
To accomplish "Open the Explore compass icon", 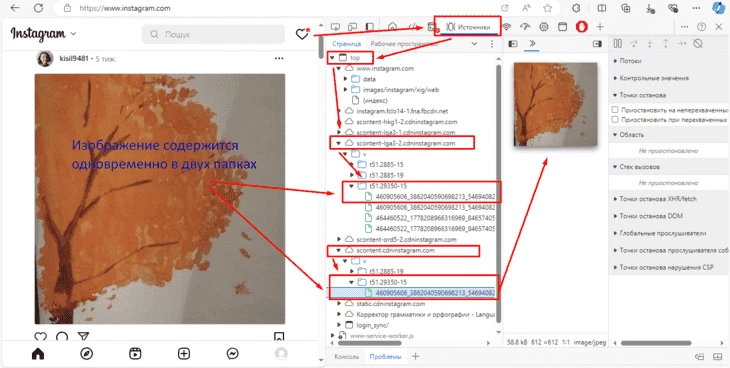I will tap(87, 354).
